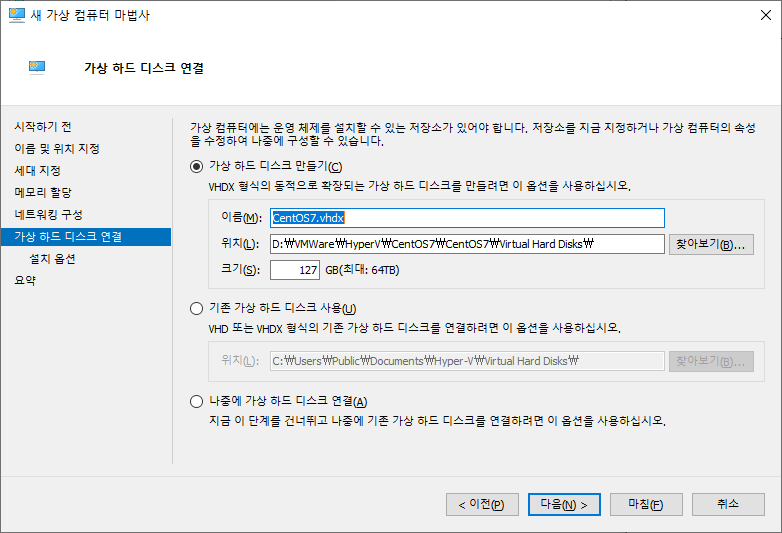The height and width of the screenshot is (533, 782).
Task: Click the 다음(N) > button
Action: (x=564, y=505)
